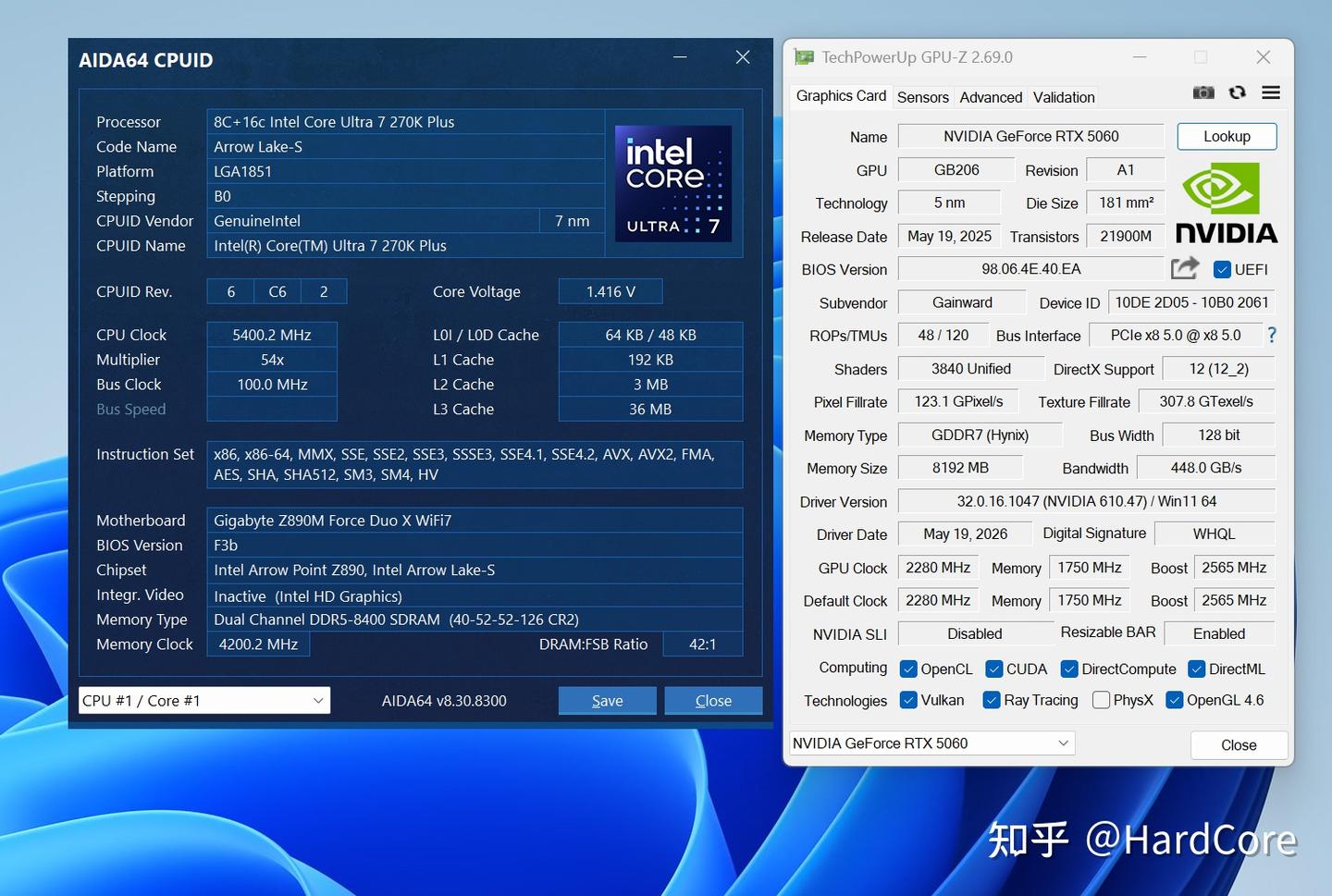Viewport: 1332px width, 896px height.
Task: Click the CPU Clock value 5400.2 MHz
Action: coord(272,335)
